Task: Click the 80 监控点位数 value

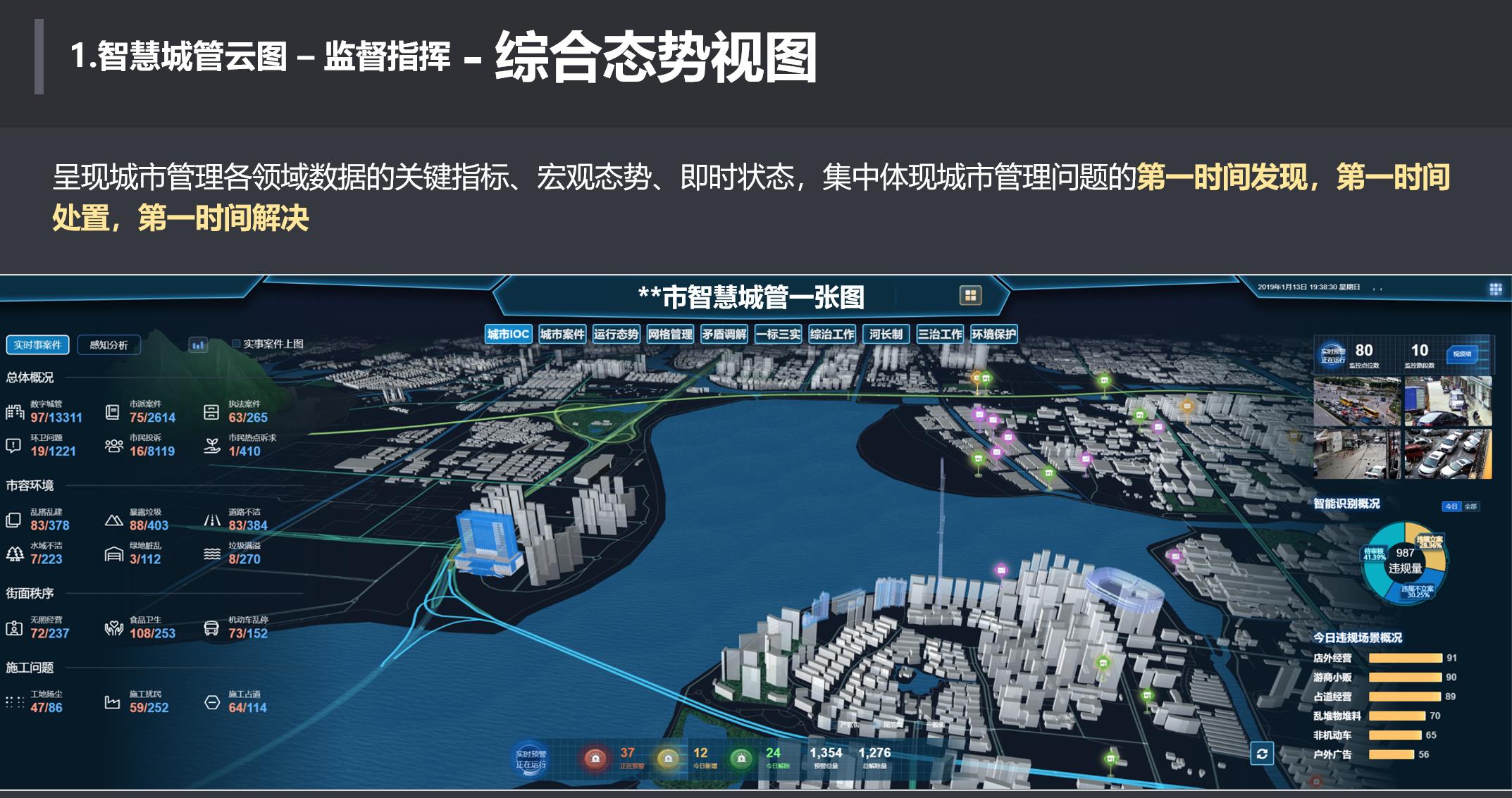Action: [x=1364, y=350]
